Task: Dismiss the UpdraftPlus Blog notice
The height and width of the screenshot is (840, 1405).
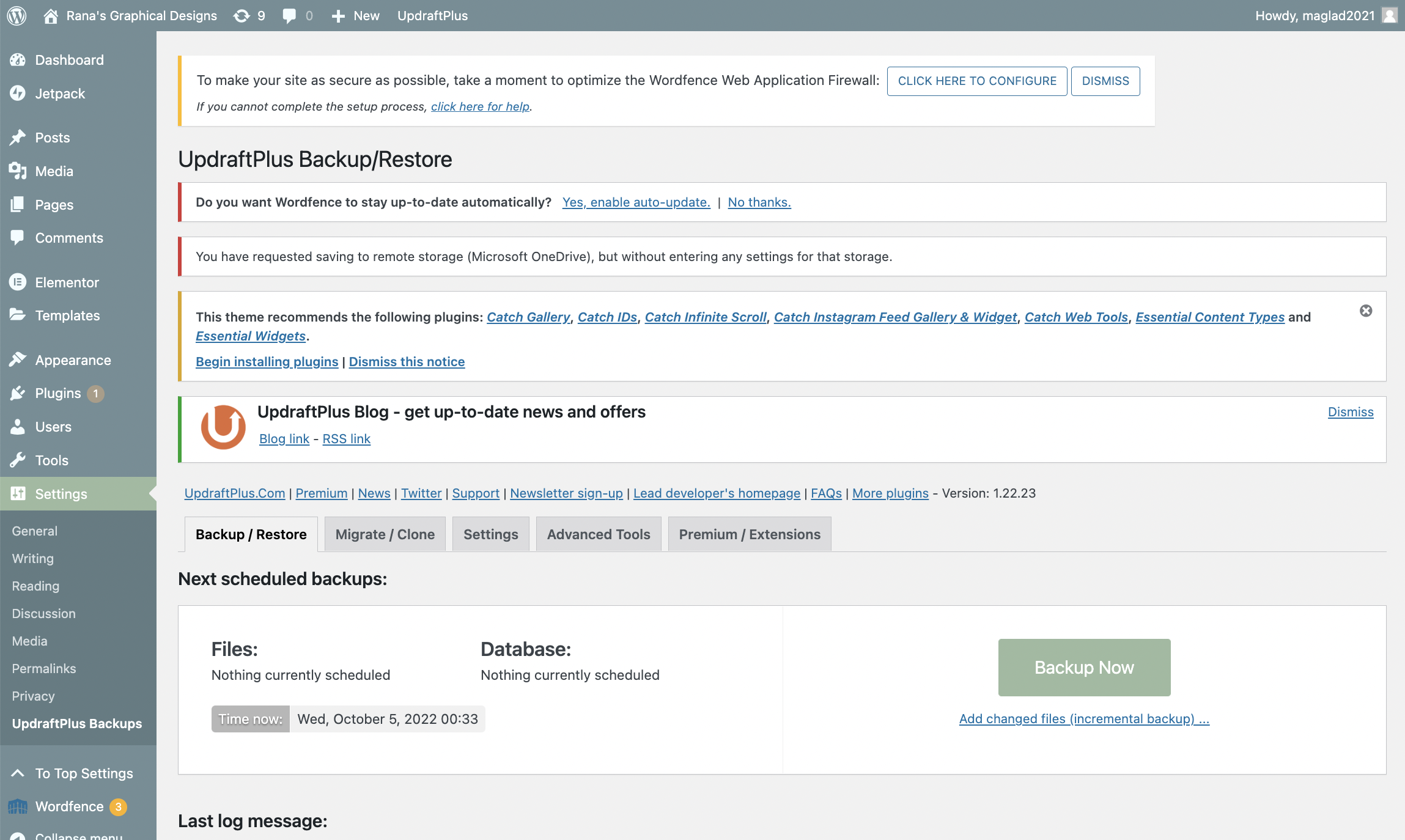Action: click(x=1351, y=412)
